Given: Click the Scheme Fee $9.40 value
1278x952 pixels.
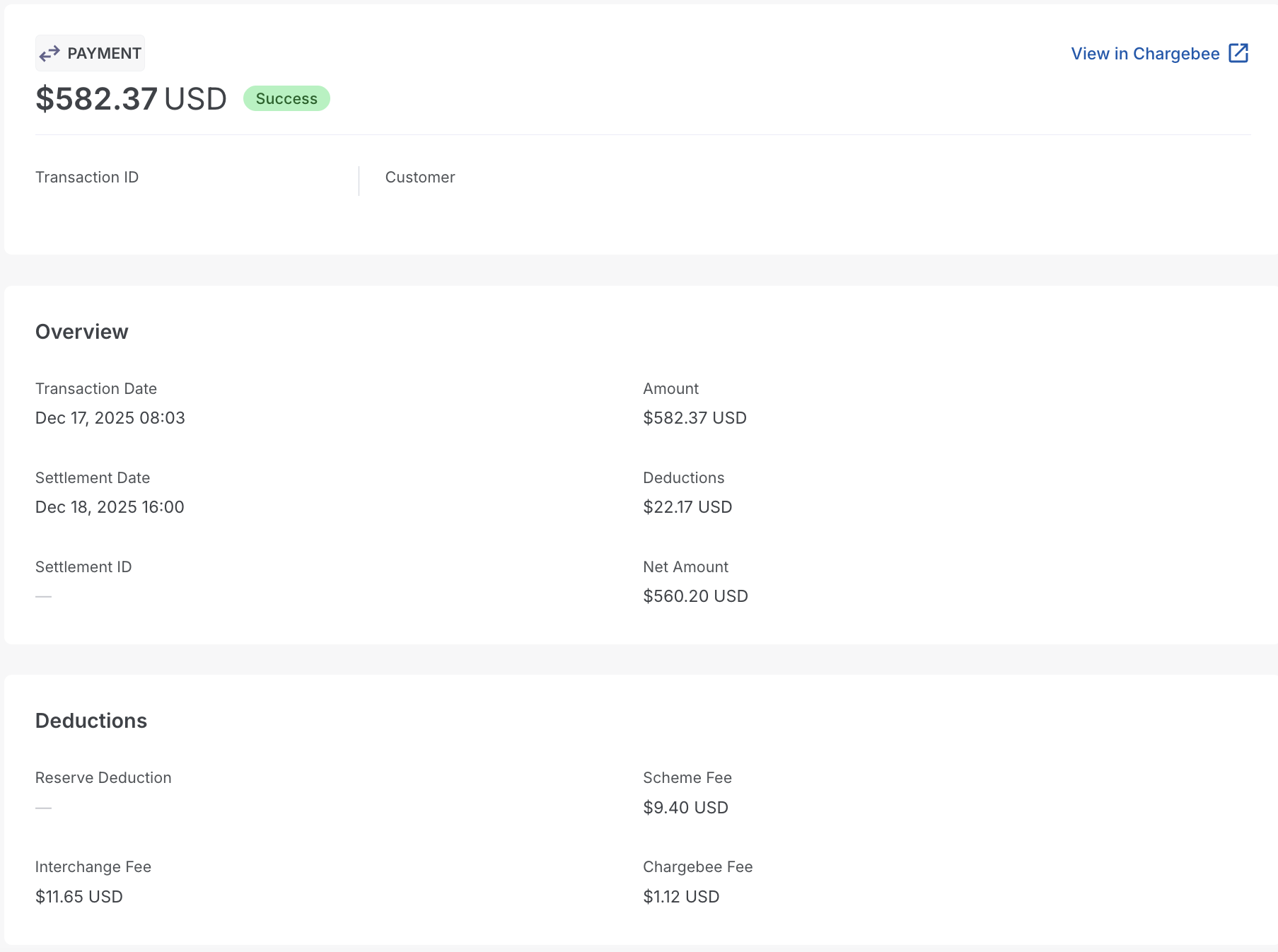Looking at the screenshot, I should pos(685,807).
